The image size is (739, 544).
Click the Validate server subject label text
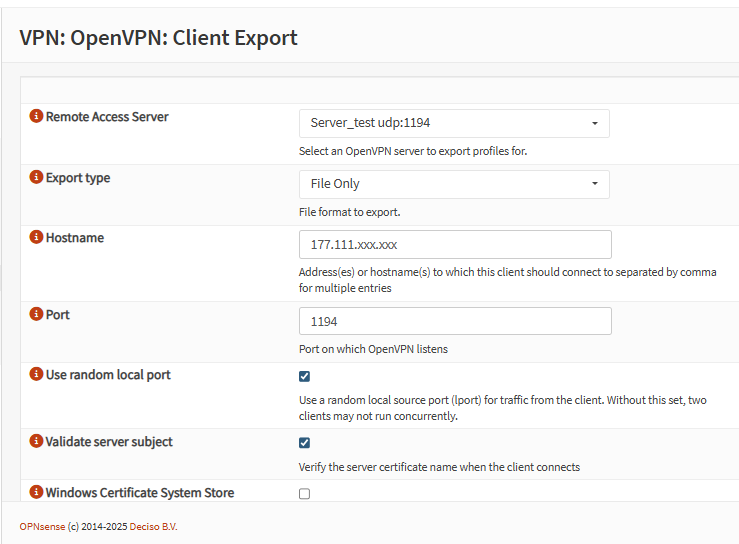click(109, 441)
